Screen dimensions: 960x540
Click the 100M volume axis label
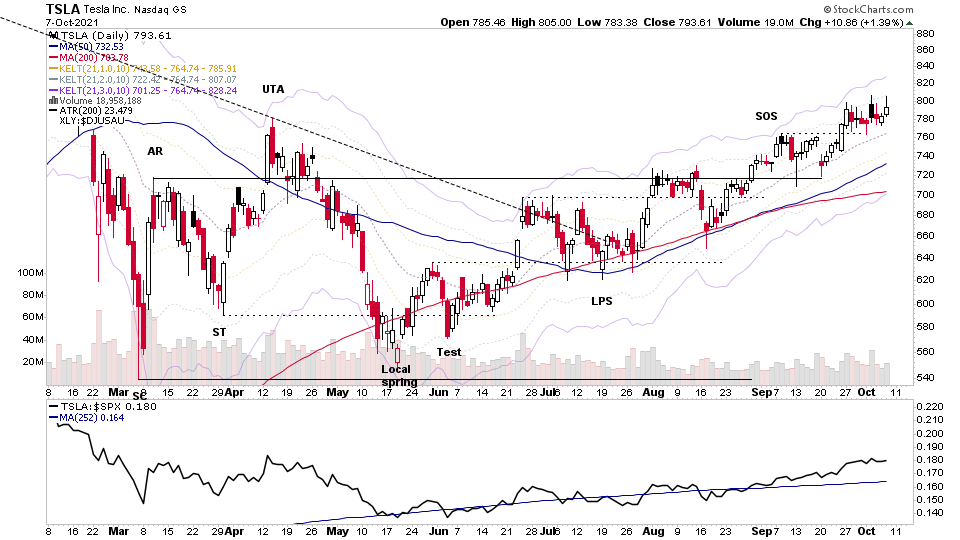[31, 273]
